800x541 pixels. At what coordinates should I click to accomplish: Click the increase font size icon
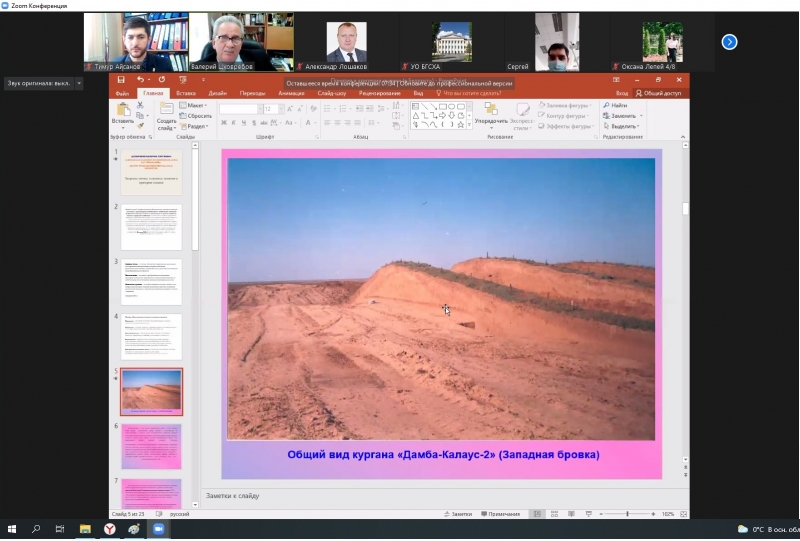tap(290, 109)
